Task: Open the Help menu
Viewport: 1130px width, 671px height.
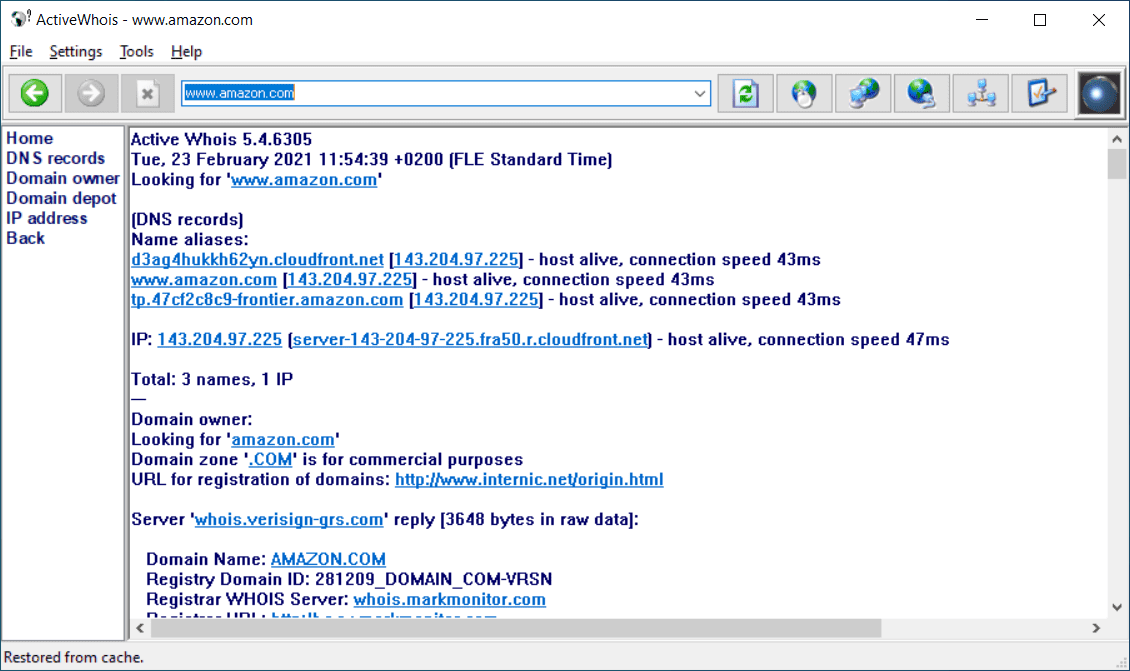Action: click(x=186, y=51)
